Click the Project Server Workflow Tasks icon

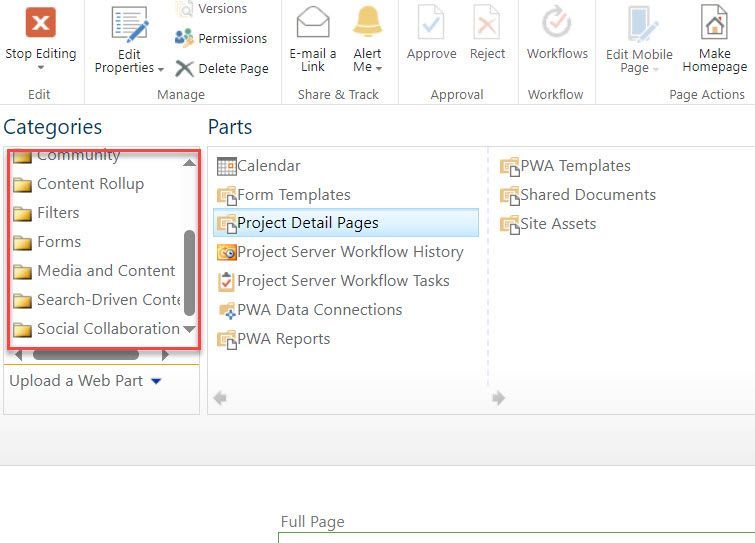(x=225, y=282)
